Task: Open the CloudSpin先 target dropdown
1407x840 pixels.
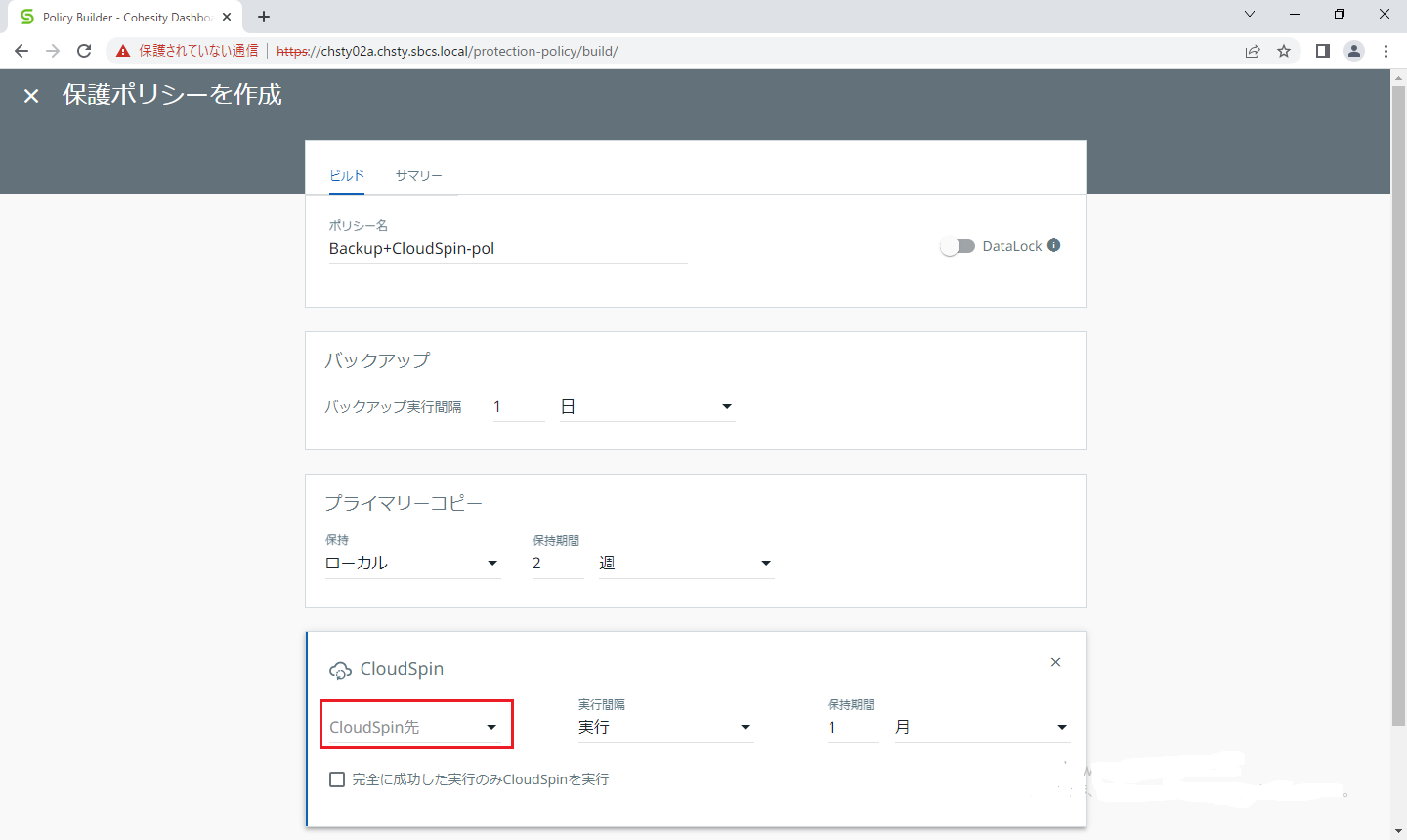Action: [x=416, y=727]
